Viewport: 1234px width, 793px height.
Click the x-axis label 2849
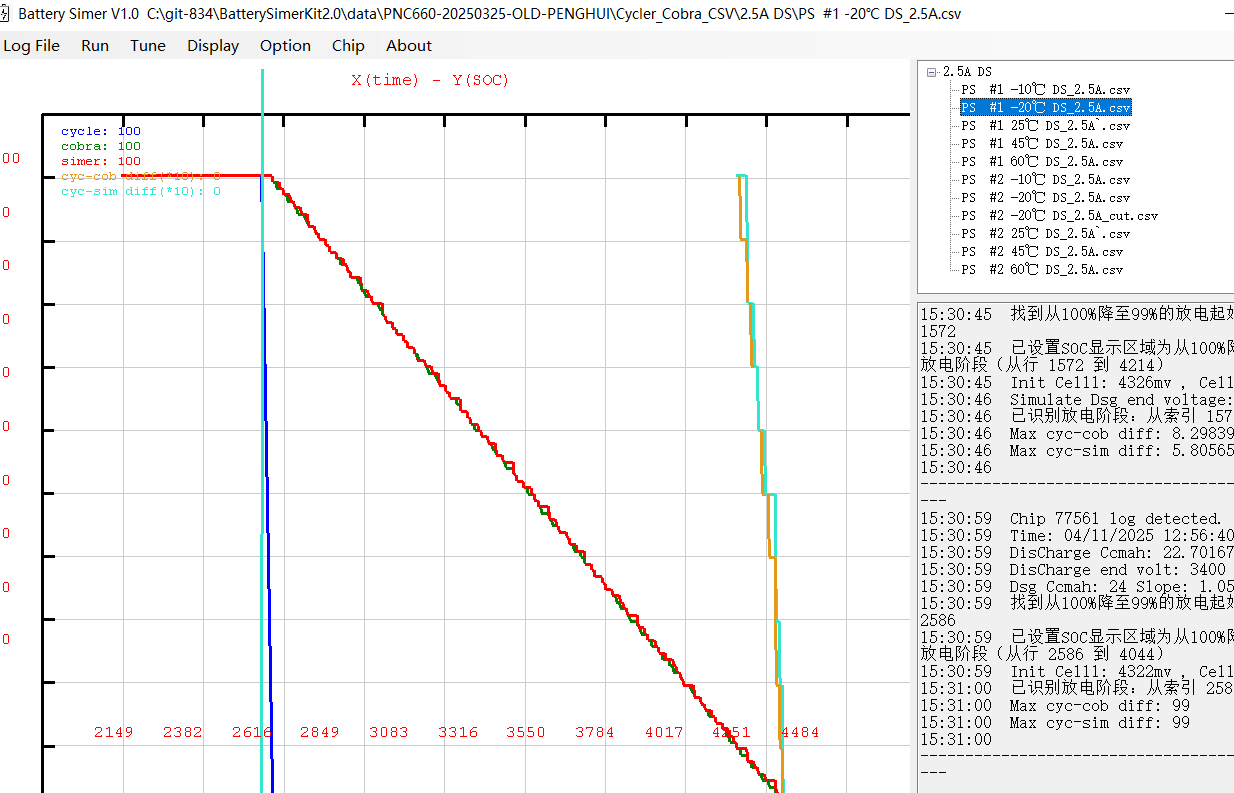point(320,732)
